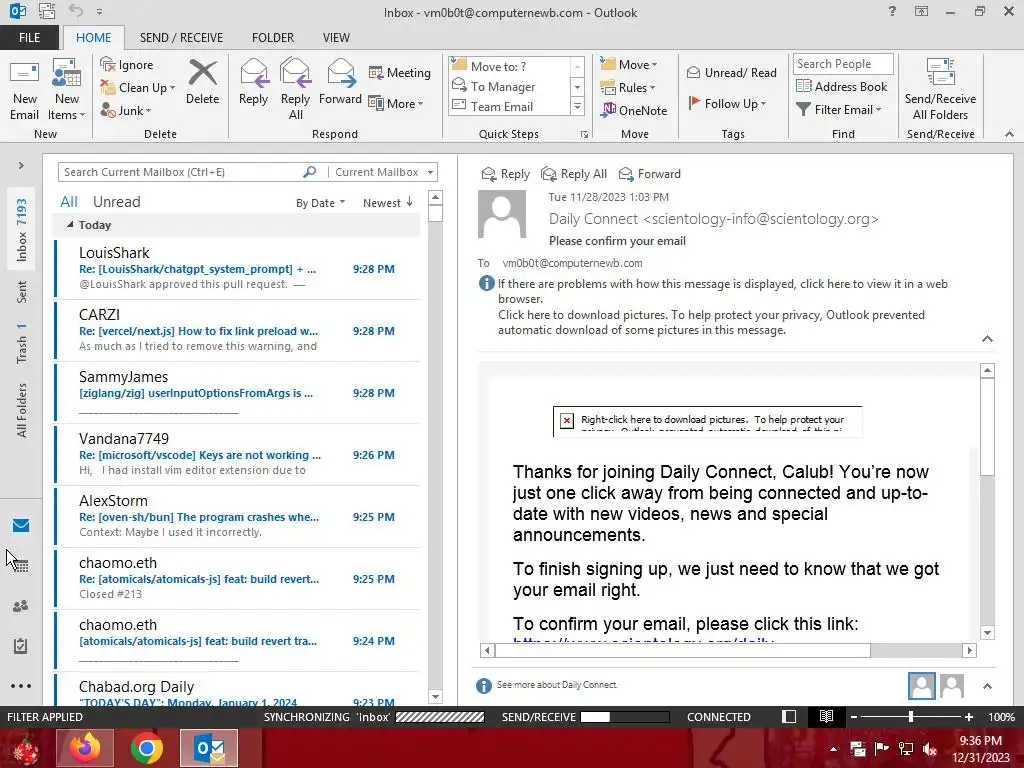Switch to the FOLDER tab
The height and width of the screenshot is (768, 1024).
pyautogui.click(x=273, y=37)
